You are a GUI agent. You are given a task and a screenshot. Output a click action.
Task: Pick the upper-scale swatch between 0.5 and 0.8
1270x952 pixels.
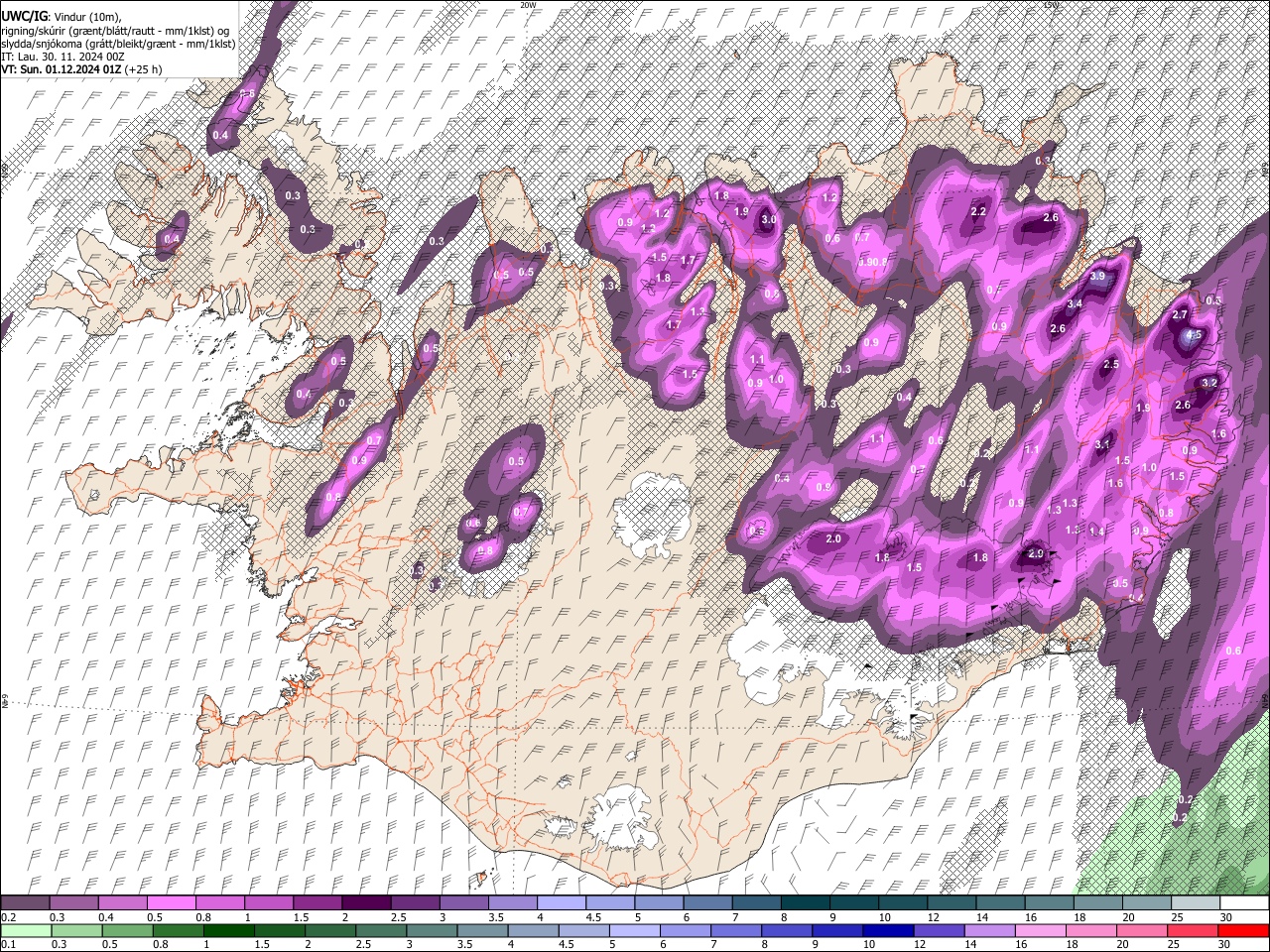(171, 903)
